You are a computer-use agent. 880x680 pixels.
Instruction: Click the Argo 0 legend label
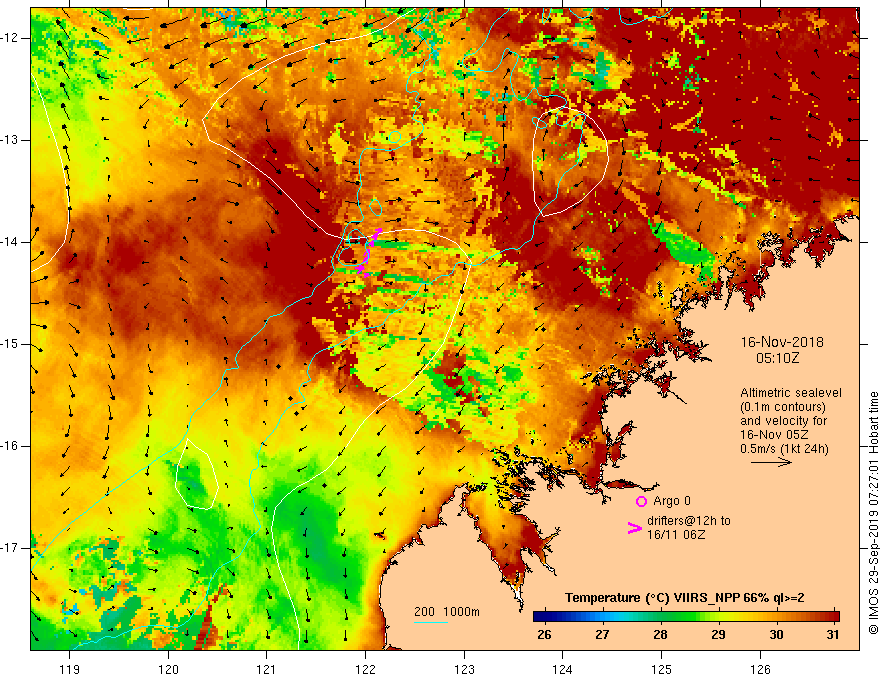point(672,501)
